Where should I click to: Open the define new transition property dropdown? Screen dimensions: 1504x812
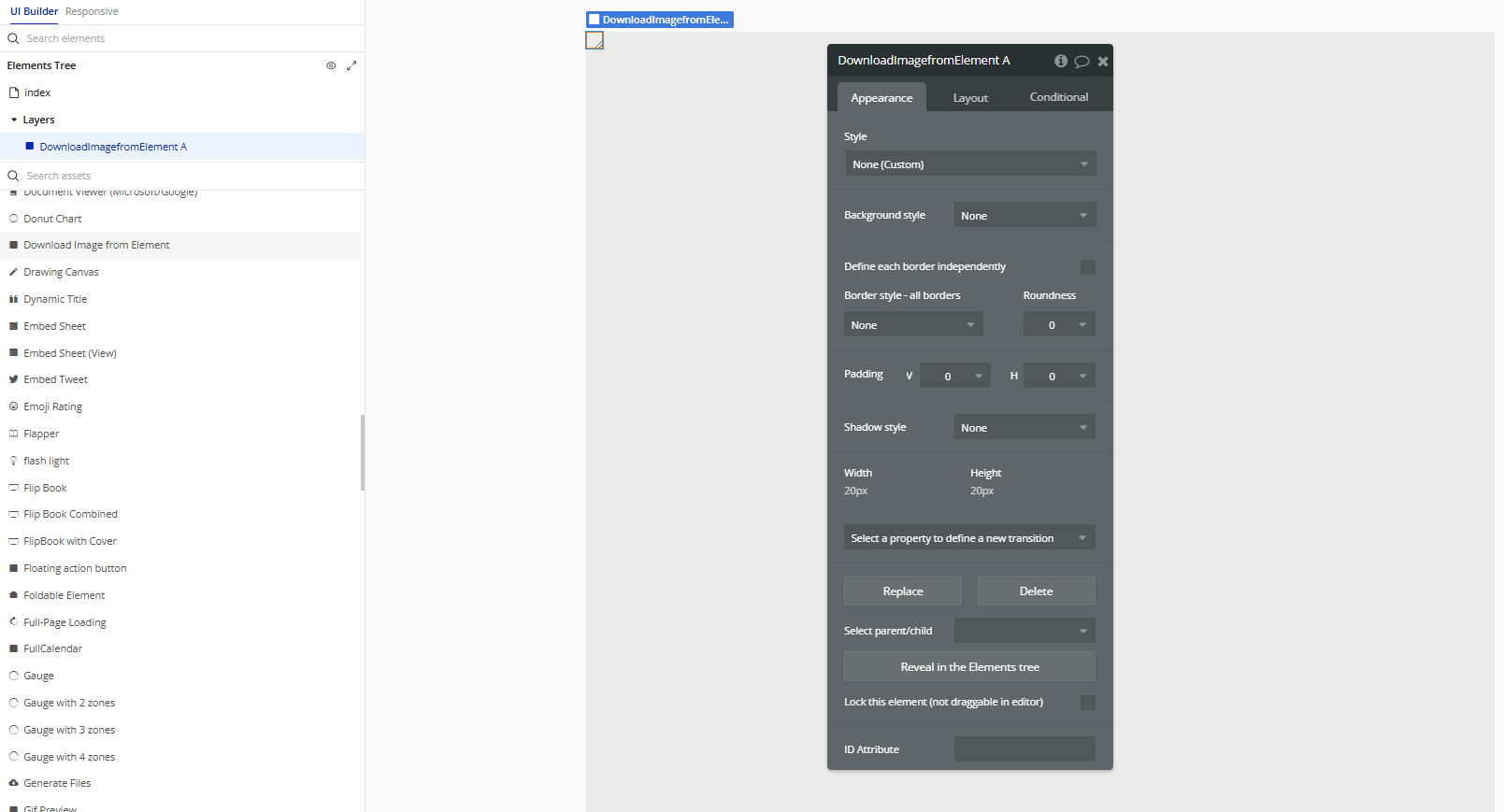(x=970, y=537)
